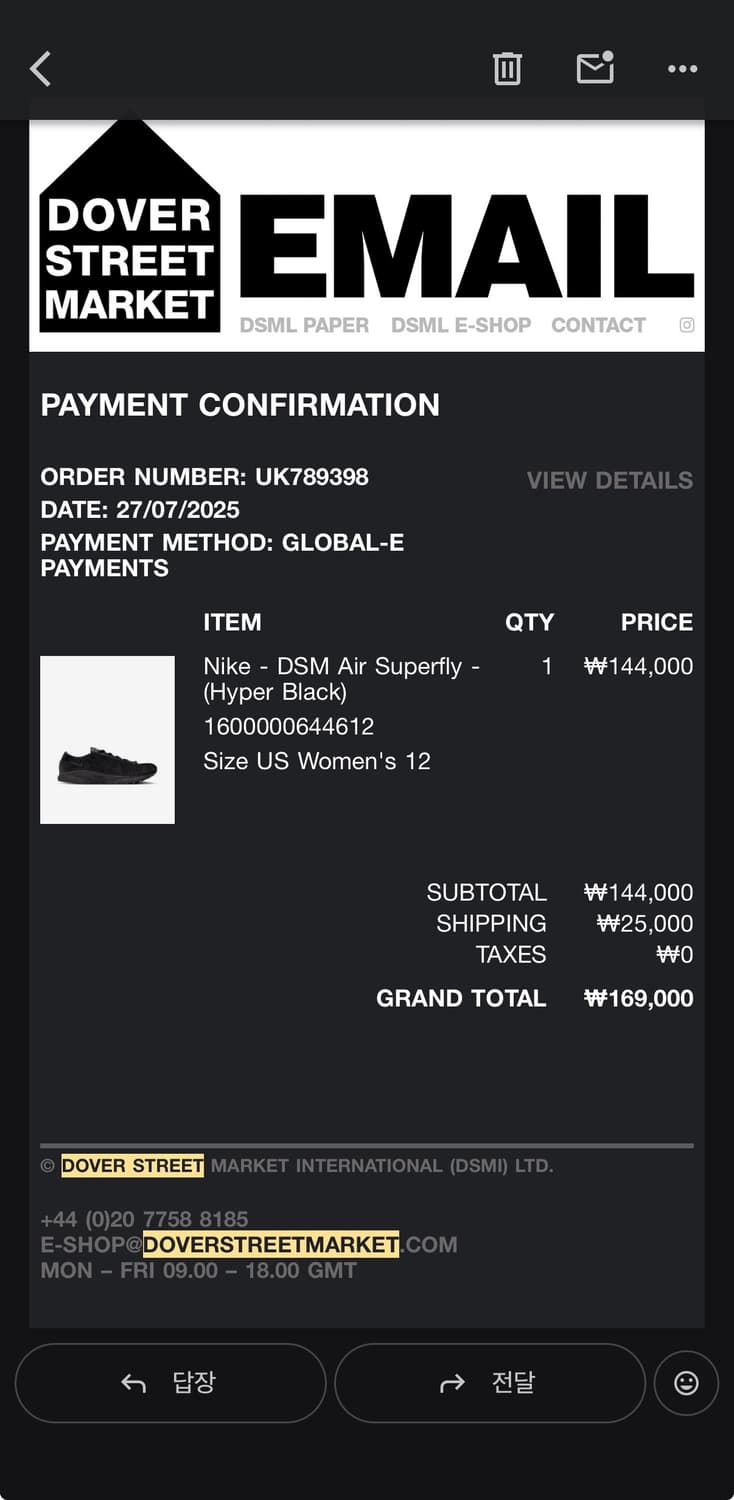Tap the black Nike shoe thumbnail
The height and width of the screenshot is (1500, 734).
(107, 740)
